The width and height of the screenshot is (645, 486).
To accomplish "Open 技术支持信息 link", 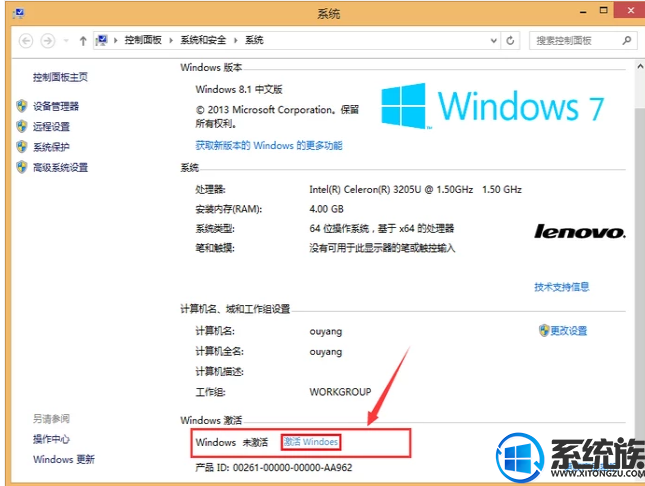I will 561,287.
